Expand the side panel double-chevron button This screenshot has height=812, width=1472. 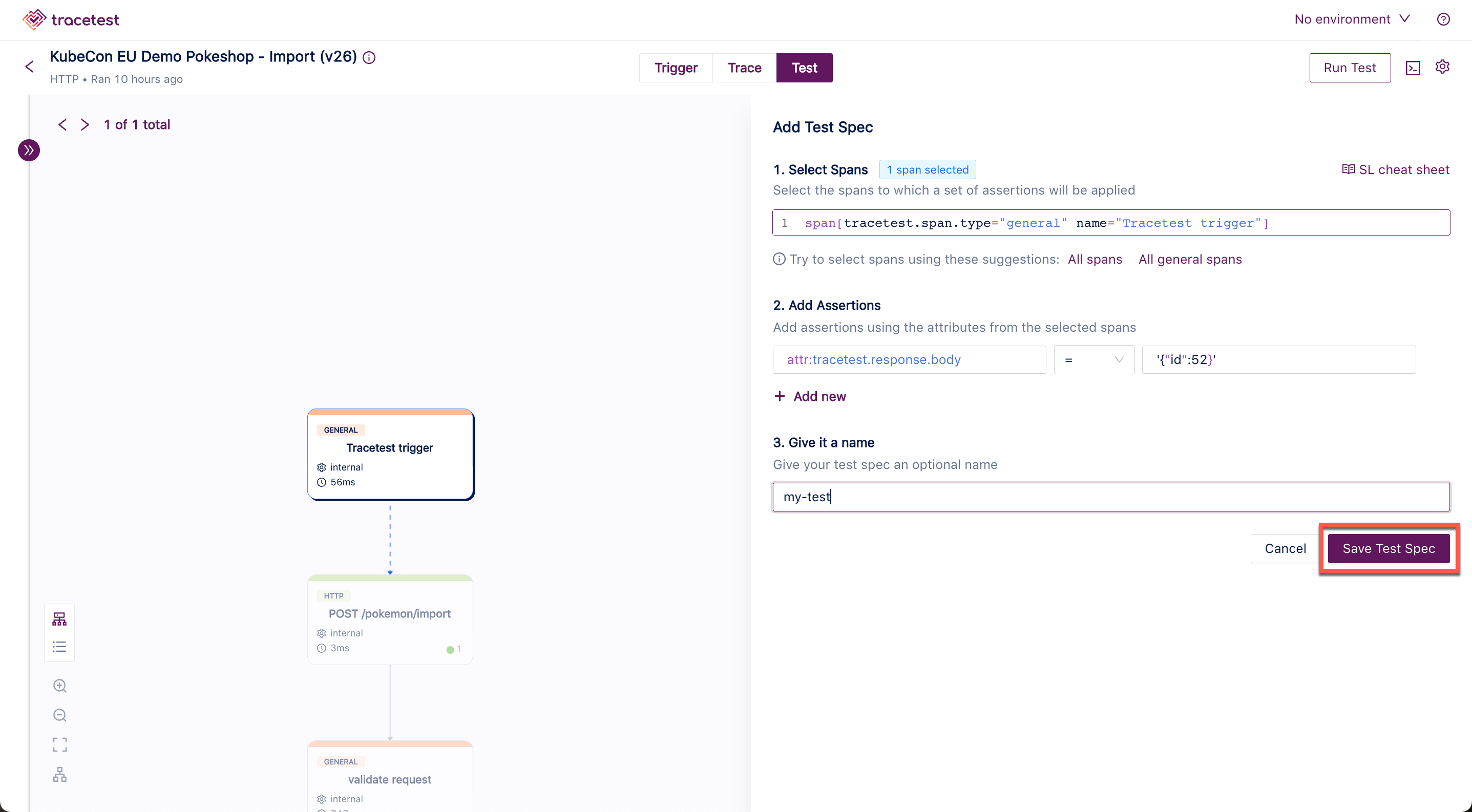pyautogui.click(x=29, y=150)
